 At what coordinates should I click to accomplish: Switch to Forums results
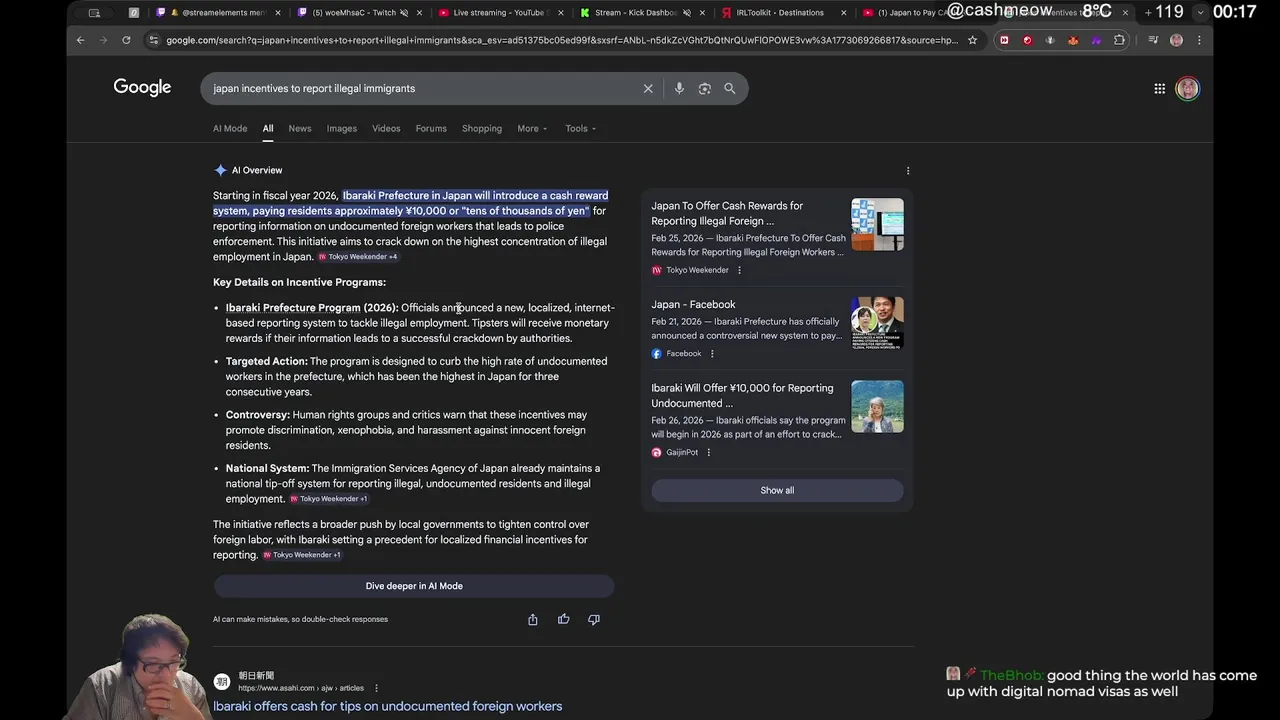(431, 128)
